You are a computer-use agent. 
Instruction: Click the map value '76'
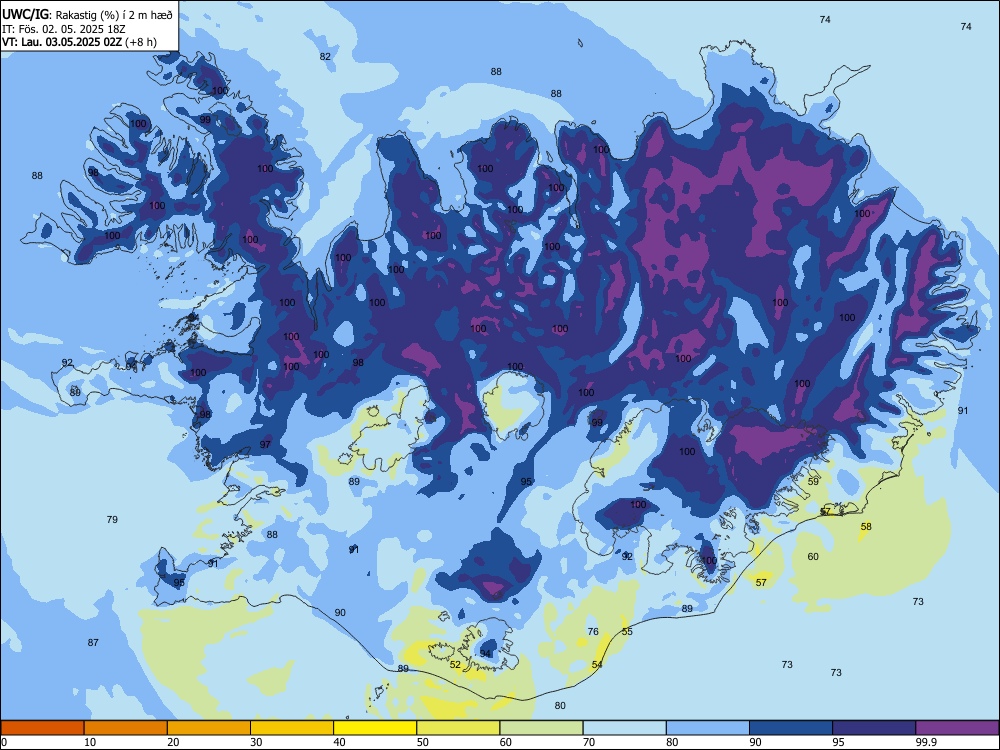coord(593,631)
